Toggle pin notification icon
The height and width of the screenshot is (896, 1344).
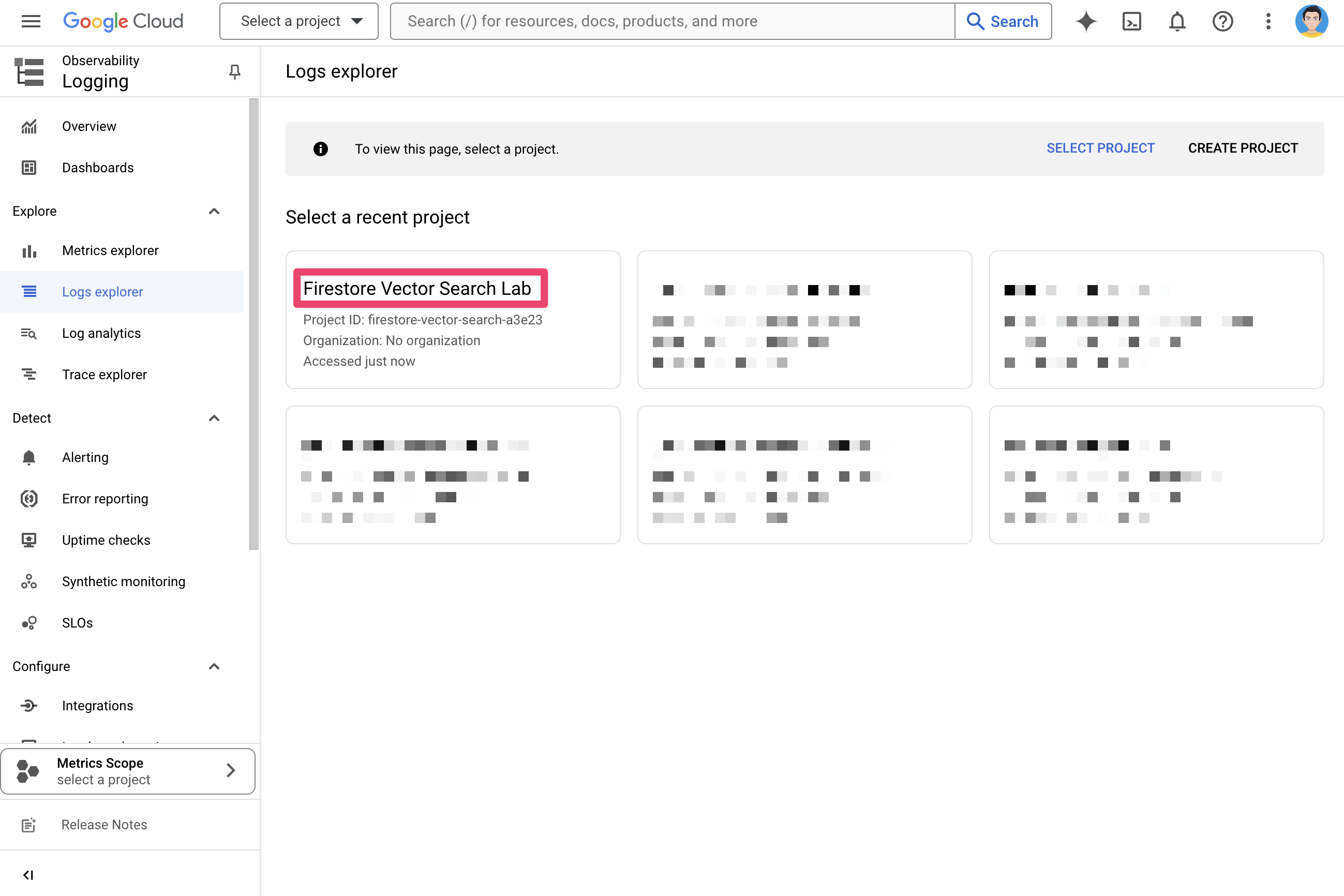click(234, 72)
